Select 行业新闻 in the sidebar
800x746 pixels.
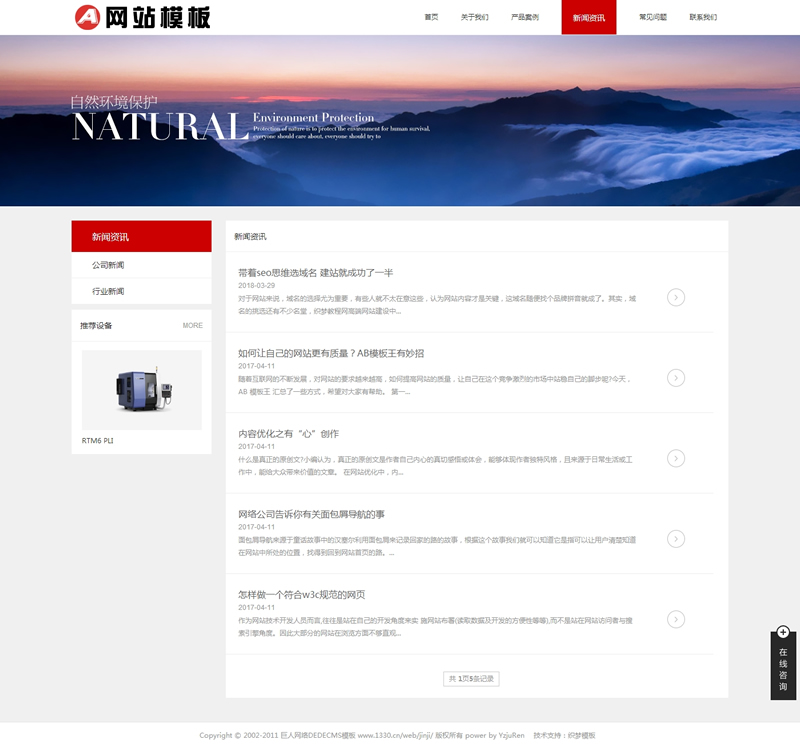(x=108, y=291)
